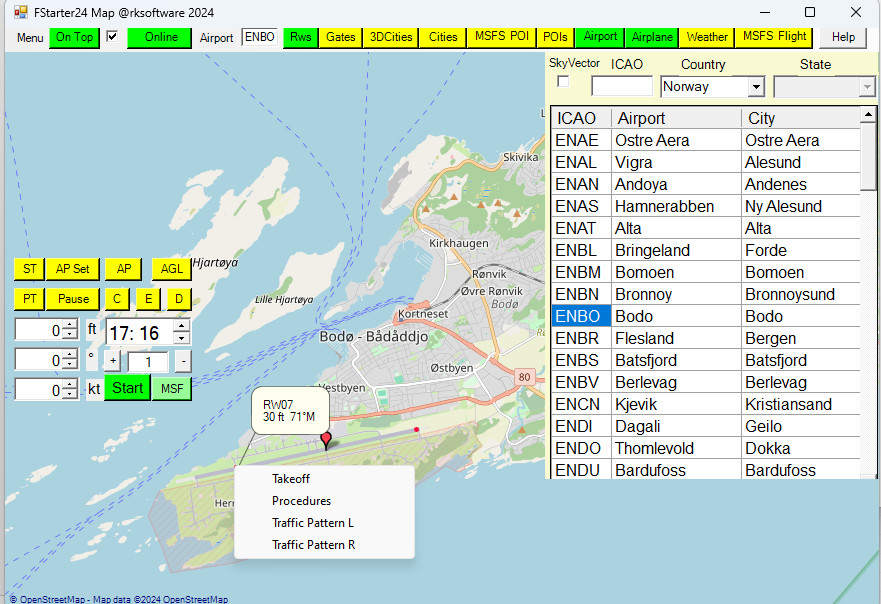Image resolution: width=881 pixels, height=604 pixels.
Task: Toggle the Rws overlay on the toolbar
Action: [300, 37]
